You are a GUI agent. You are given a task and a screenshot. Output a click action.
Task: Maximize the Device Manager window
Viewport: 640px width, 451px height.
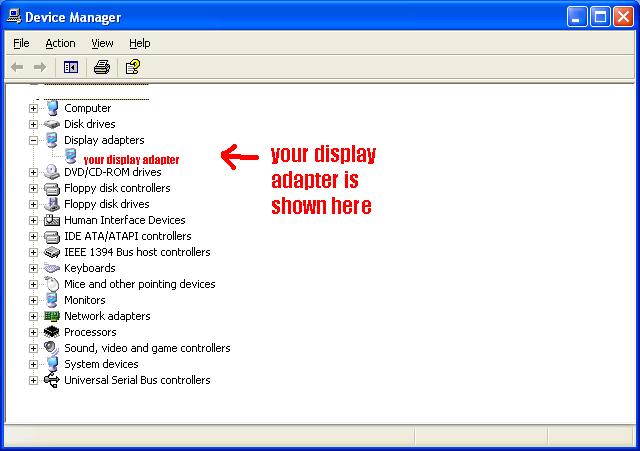point(600,17)
